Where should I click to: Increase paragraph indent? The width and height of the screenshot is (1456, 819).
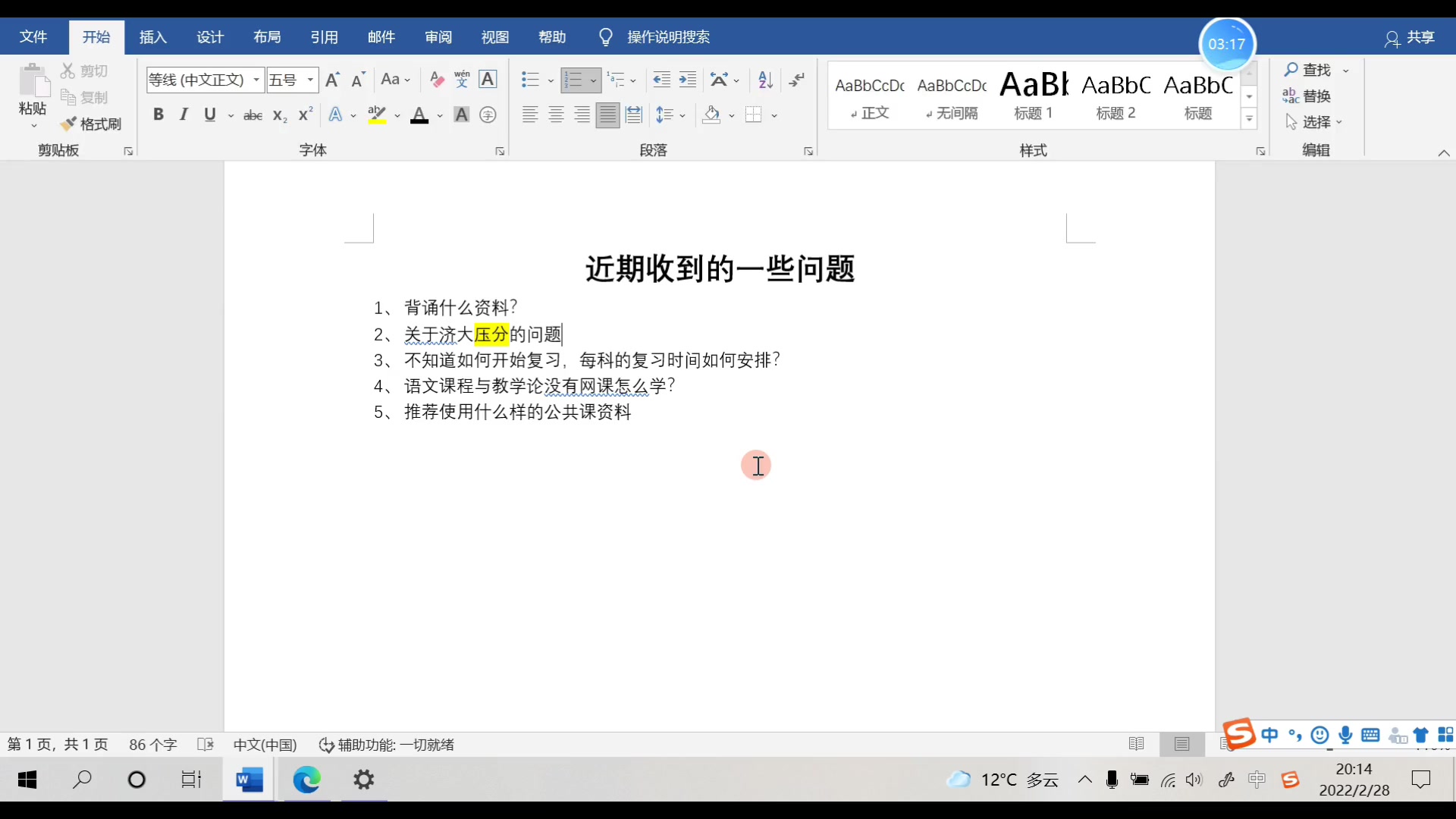(x=687, y=80)
